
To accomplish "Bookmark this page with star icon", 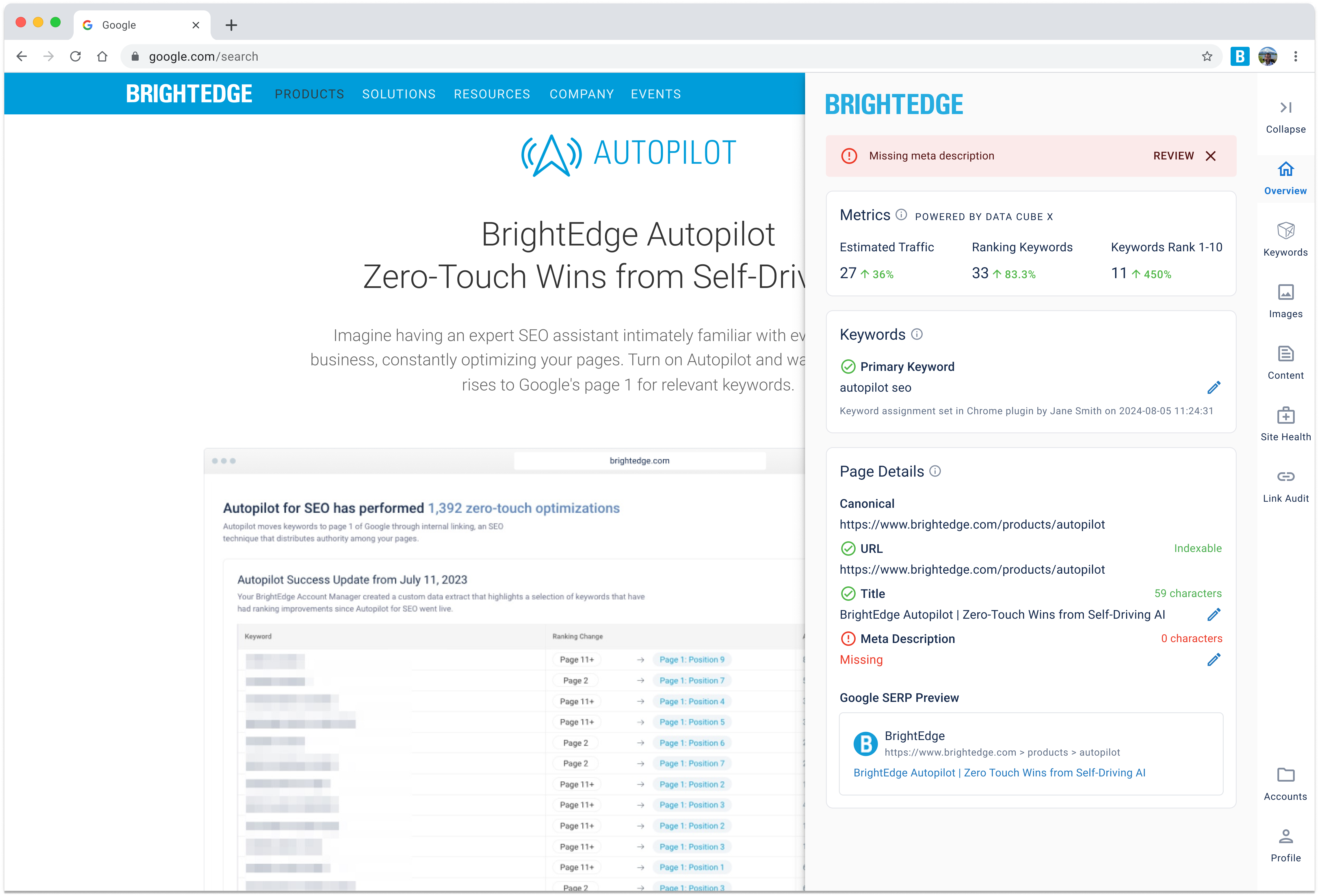I will click(1207, 56).
